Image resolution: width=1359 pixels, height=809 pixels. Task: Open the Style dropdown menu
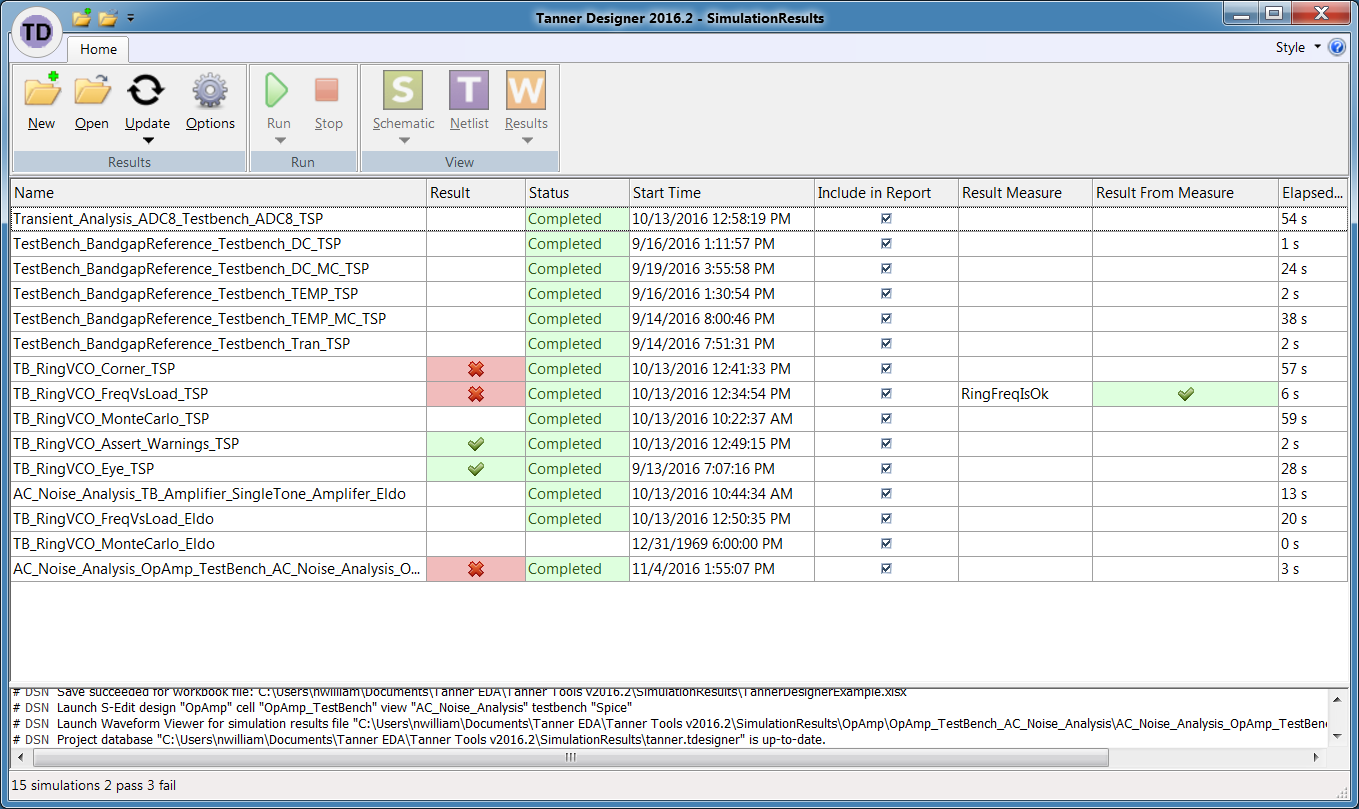tap(1298, 47)
